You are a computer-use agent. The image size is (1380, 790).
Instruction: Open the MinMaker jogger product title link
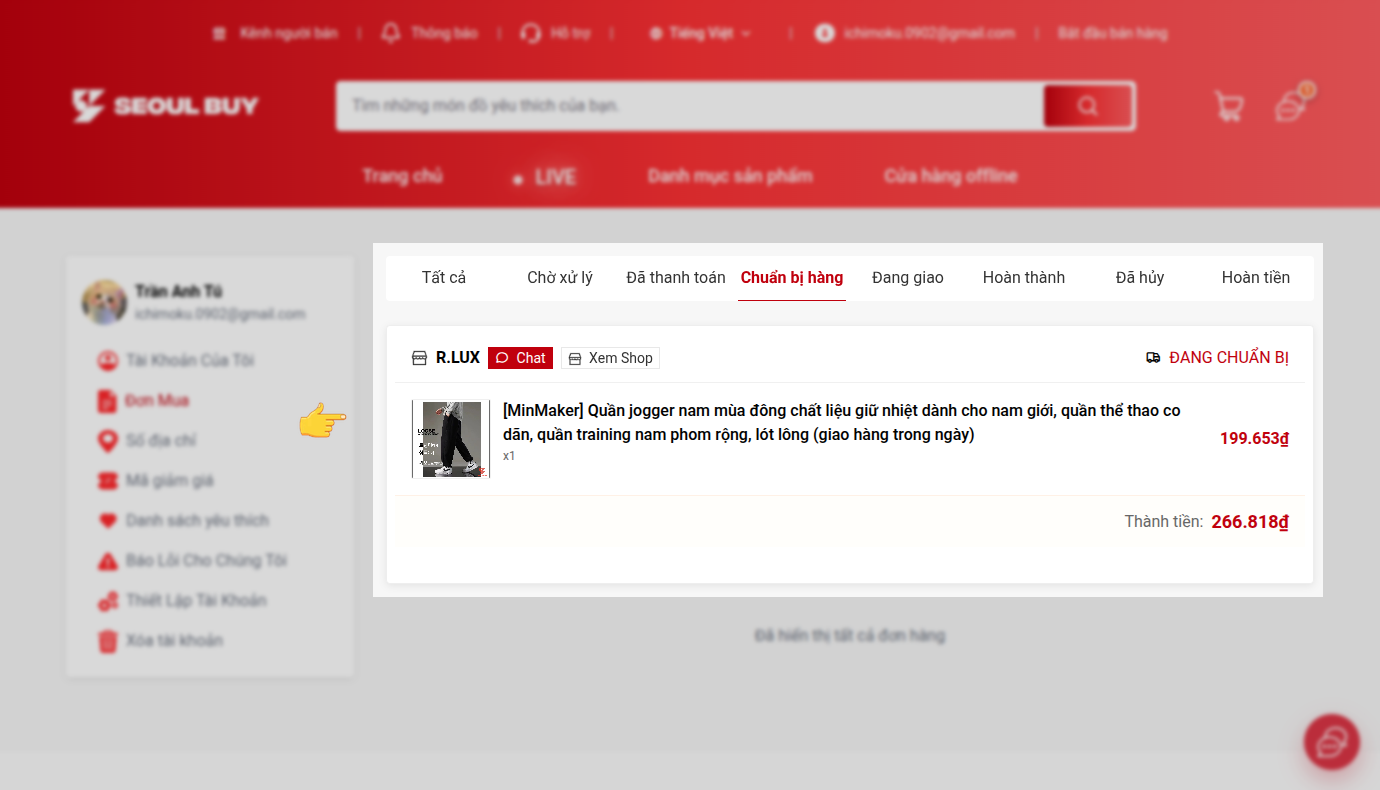pos(840,423)
